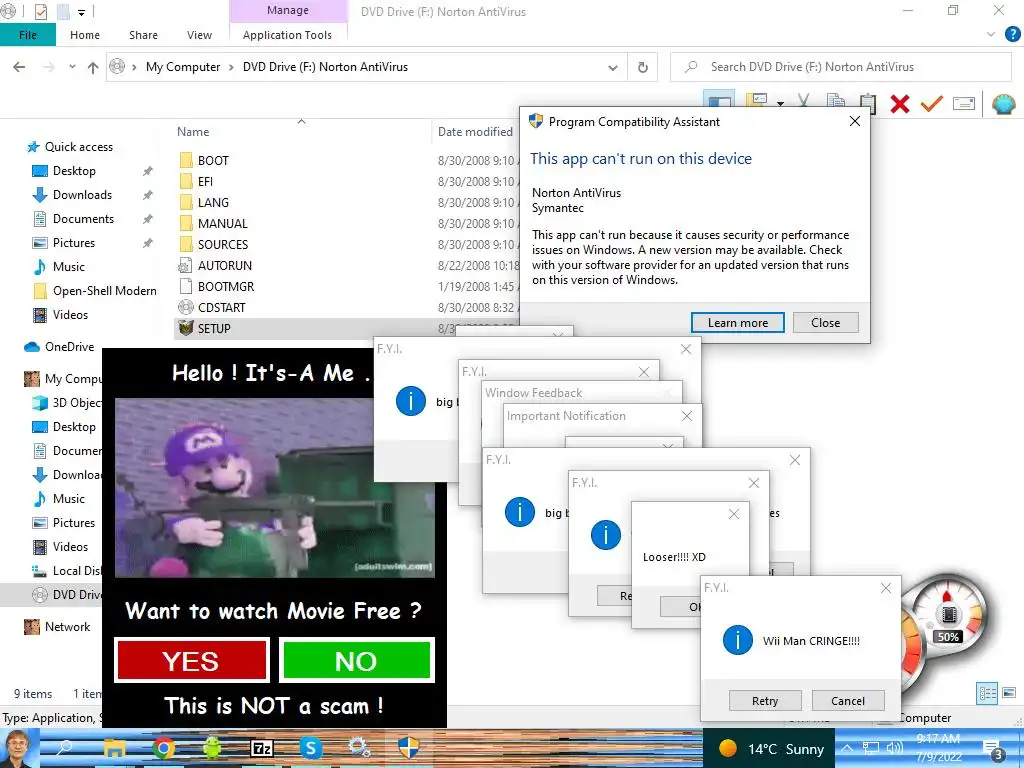The width and height of the screenshot is (1024, 768).
Task: Click the blue Help question mark icon
Action: pos(1012,34)
